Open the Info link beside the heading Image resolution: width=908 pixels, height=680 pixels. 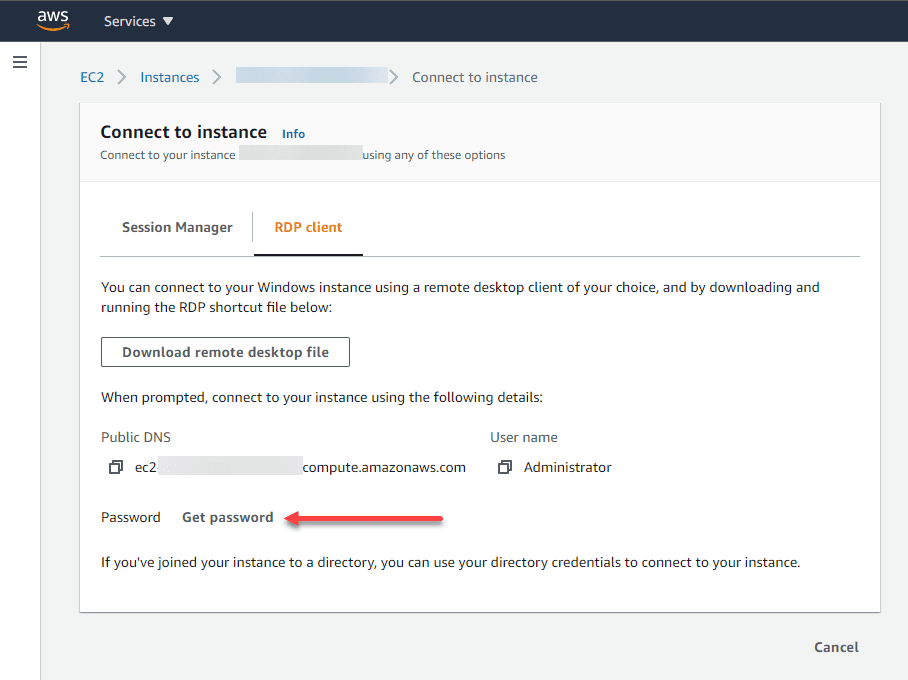pyautogui.click(x=293, y=134)
